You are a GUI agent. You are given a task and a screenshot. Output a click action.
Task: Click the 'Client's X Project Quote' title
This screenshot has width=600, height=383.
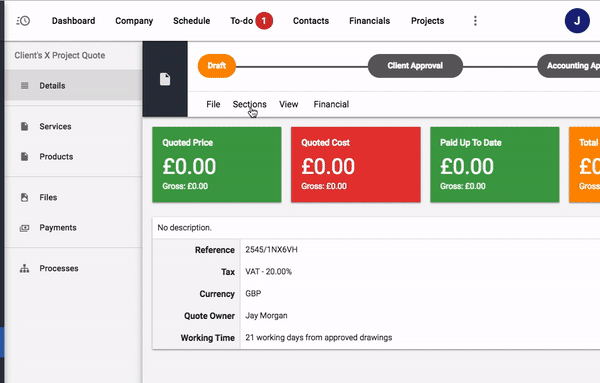point(60,55)
